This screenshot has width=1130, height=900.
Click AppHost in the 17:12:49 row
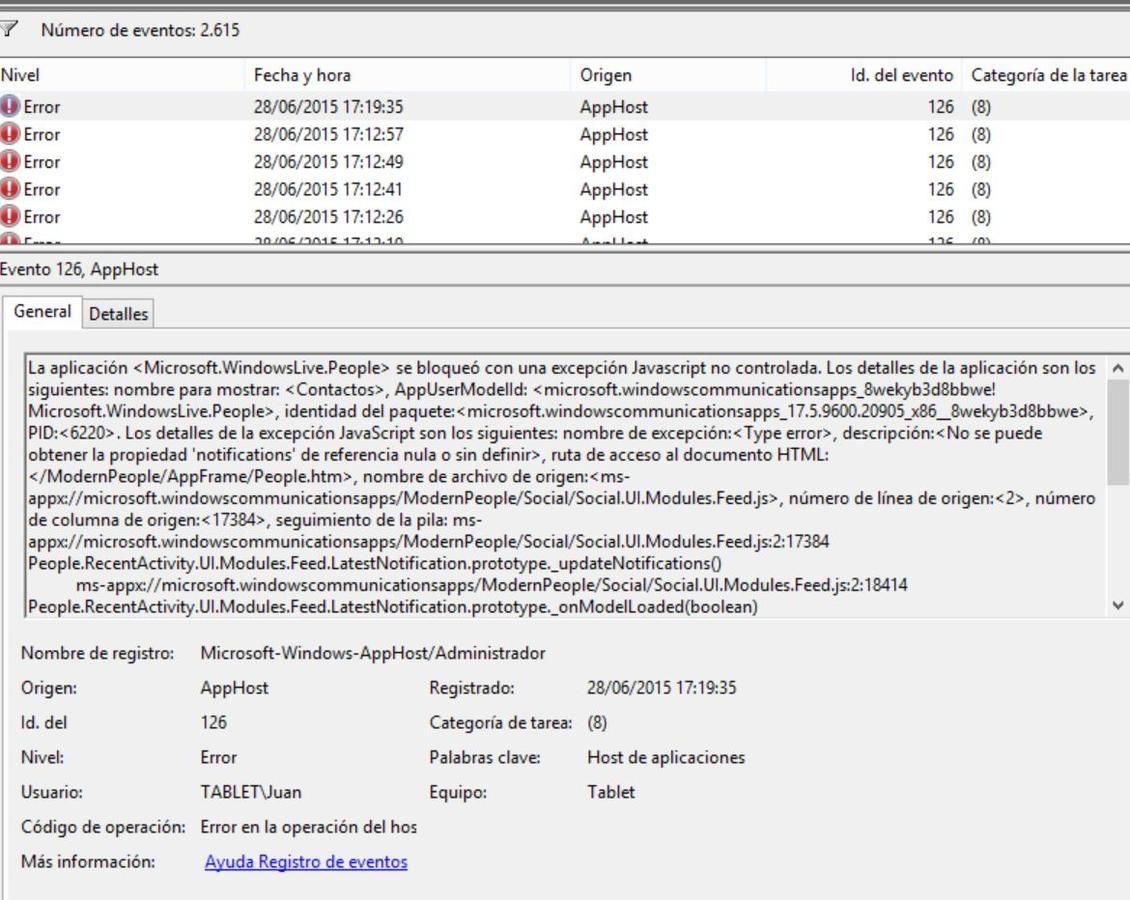614,162
